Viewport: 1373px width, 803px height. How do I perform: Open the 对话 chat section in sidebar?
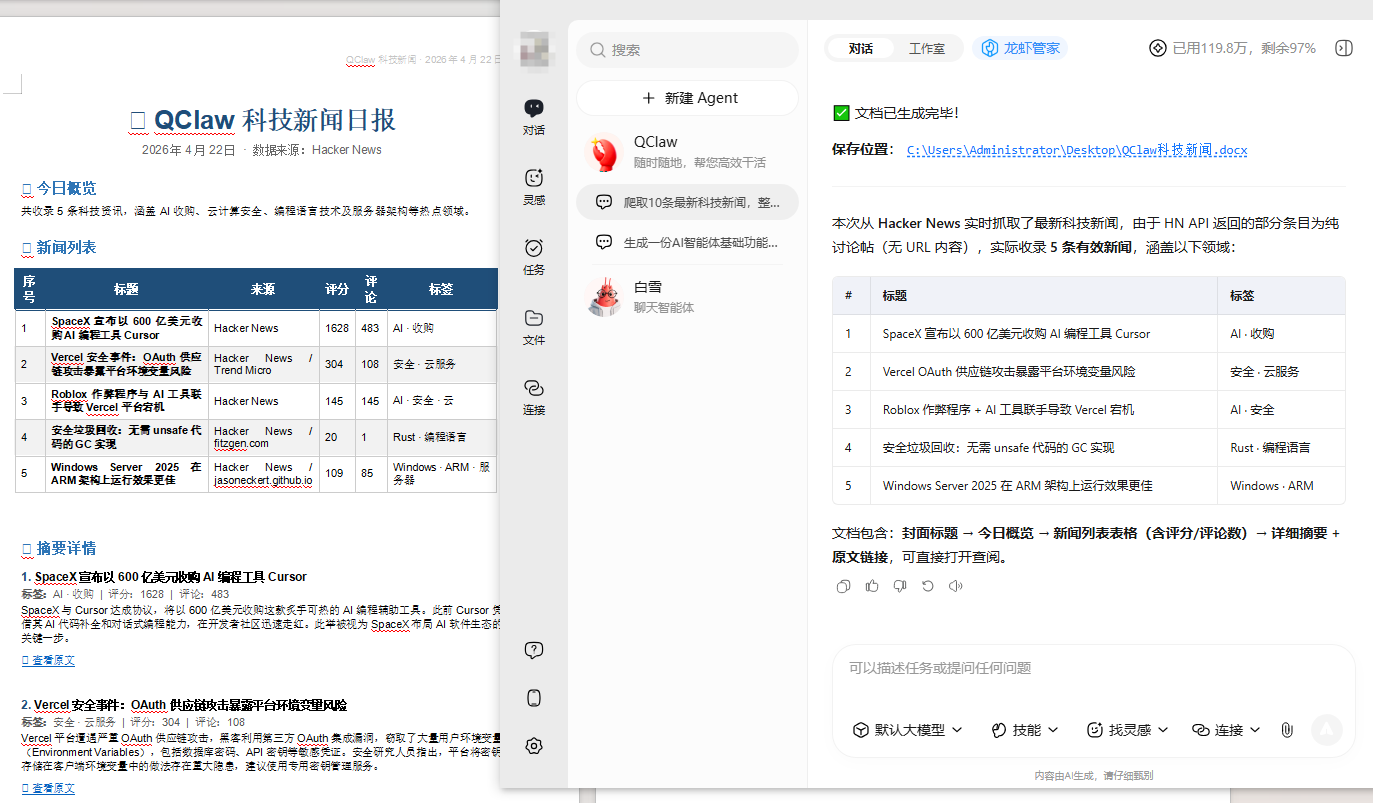pyautogui.click(x=534, y=117)
